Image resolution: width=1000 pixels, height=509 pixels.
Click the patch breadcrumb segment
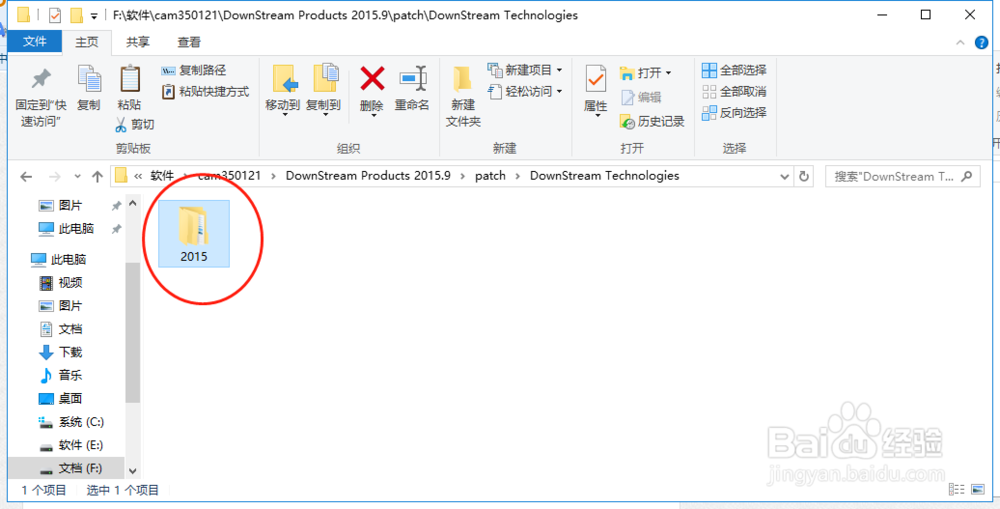(490, 175)
